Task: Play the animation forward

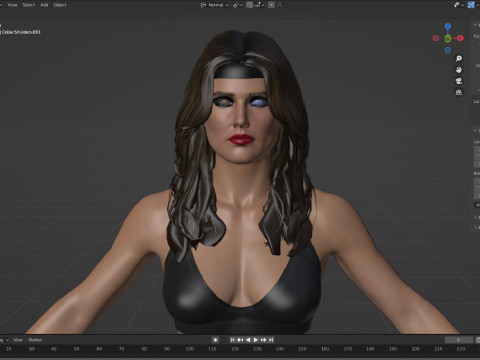Action: pyautogui.click(x=255, y=340)
